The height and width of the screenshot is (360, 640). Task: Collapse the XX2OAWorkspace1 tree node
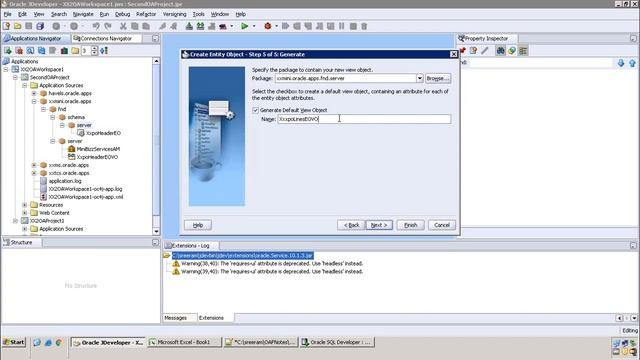[x=6, y=69]
